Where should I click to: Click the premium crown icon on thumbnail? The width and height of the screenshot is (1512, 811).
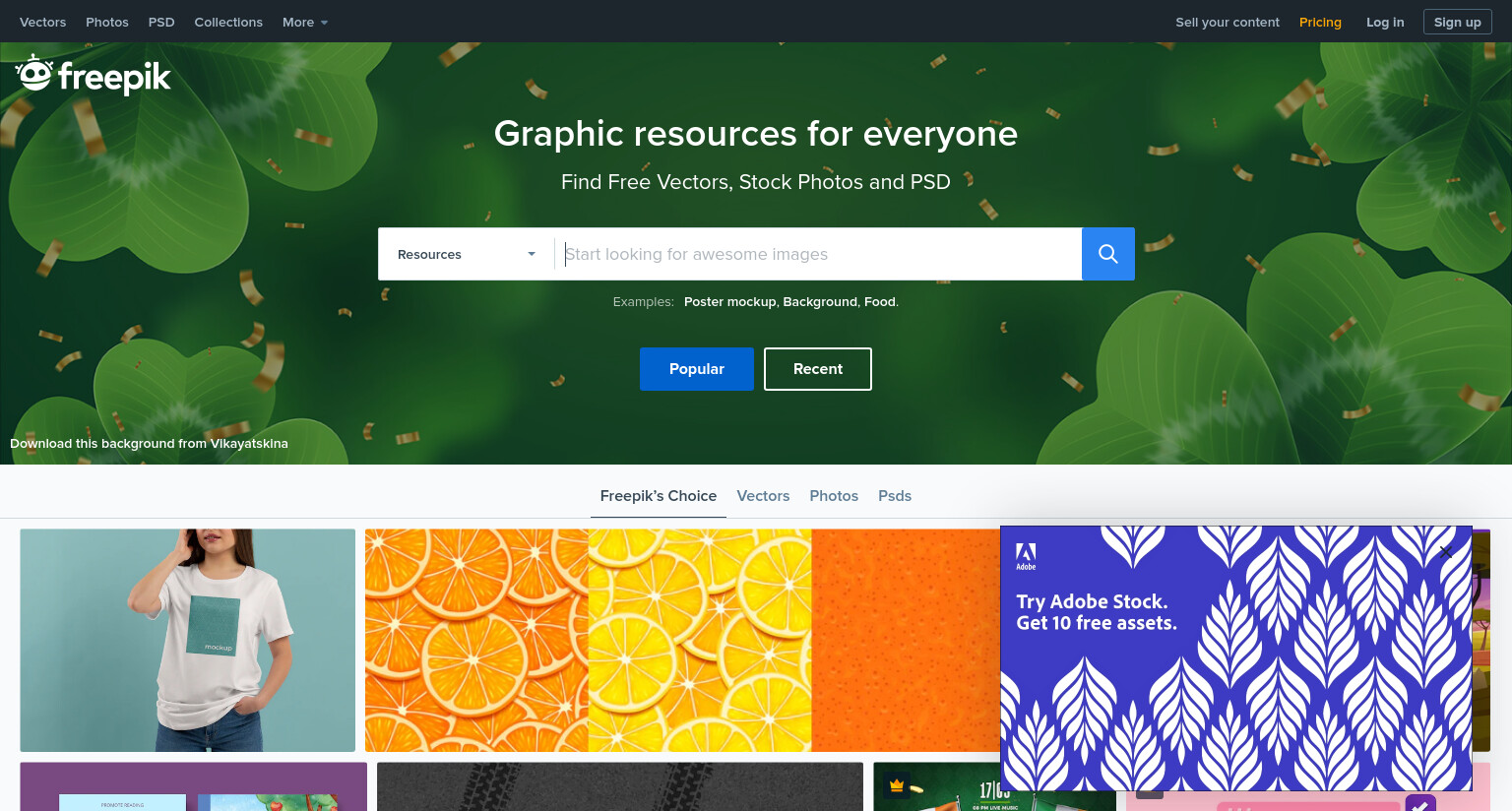(897, 785)
